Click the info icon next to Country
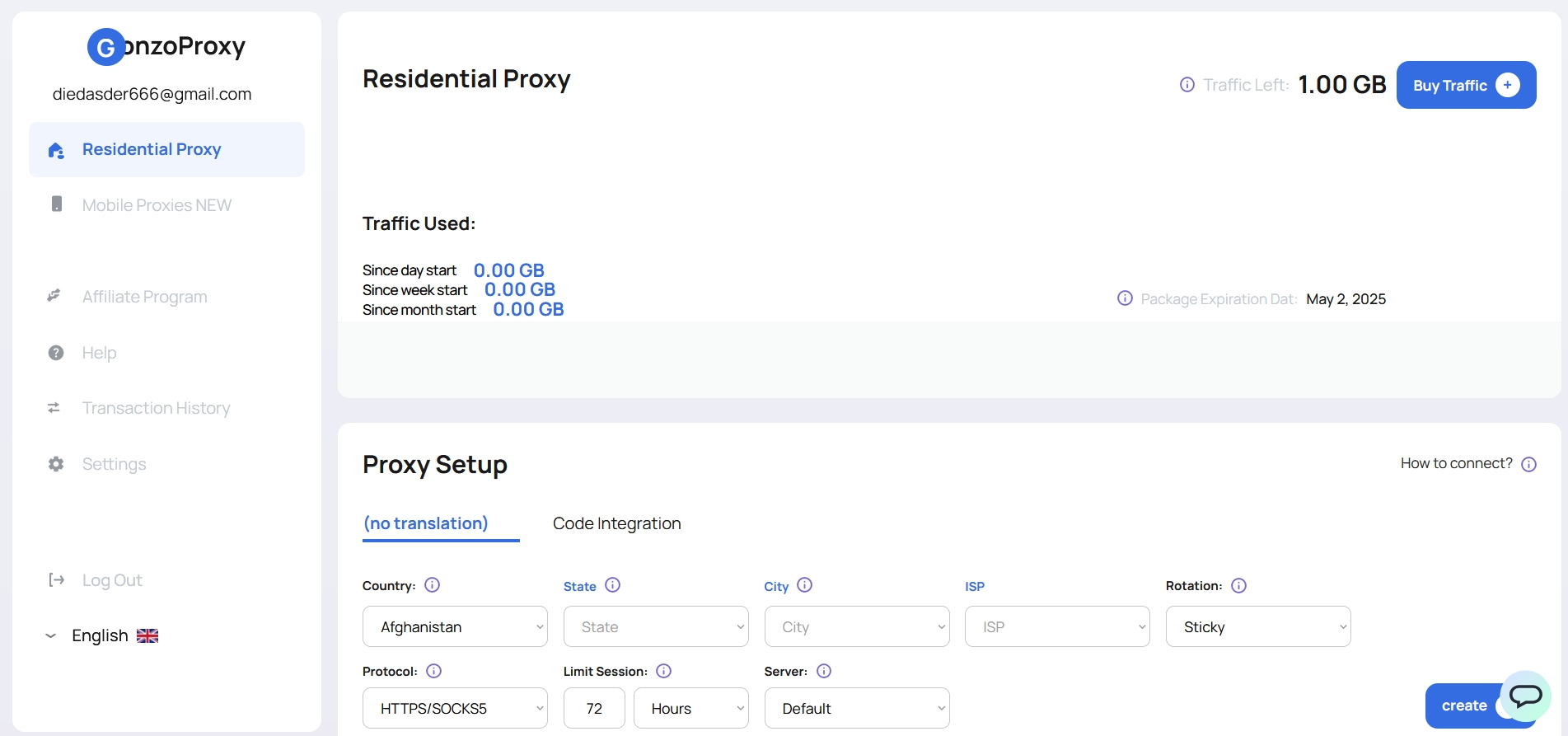Screen dimensions: 1568x736 pos(432,585)
